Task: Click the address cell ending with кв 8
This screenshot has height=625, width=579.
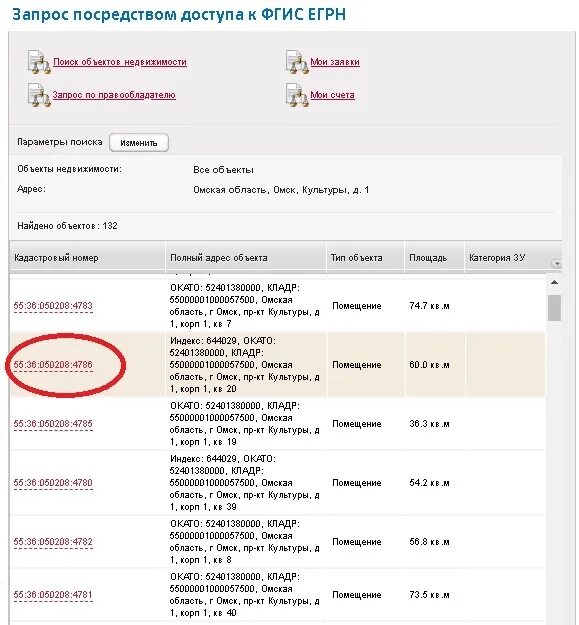Action: [x=245, y=542]
